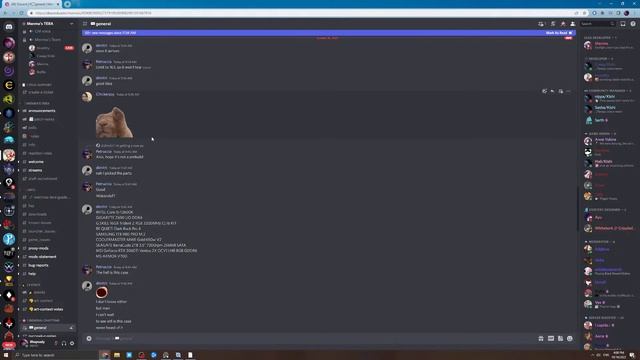Toggle member list visibility icon

point(573,24)
